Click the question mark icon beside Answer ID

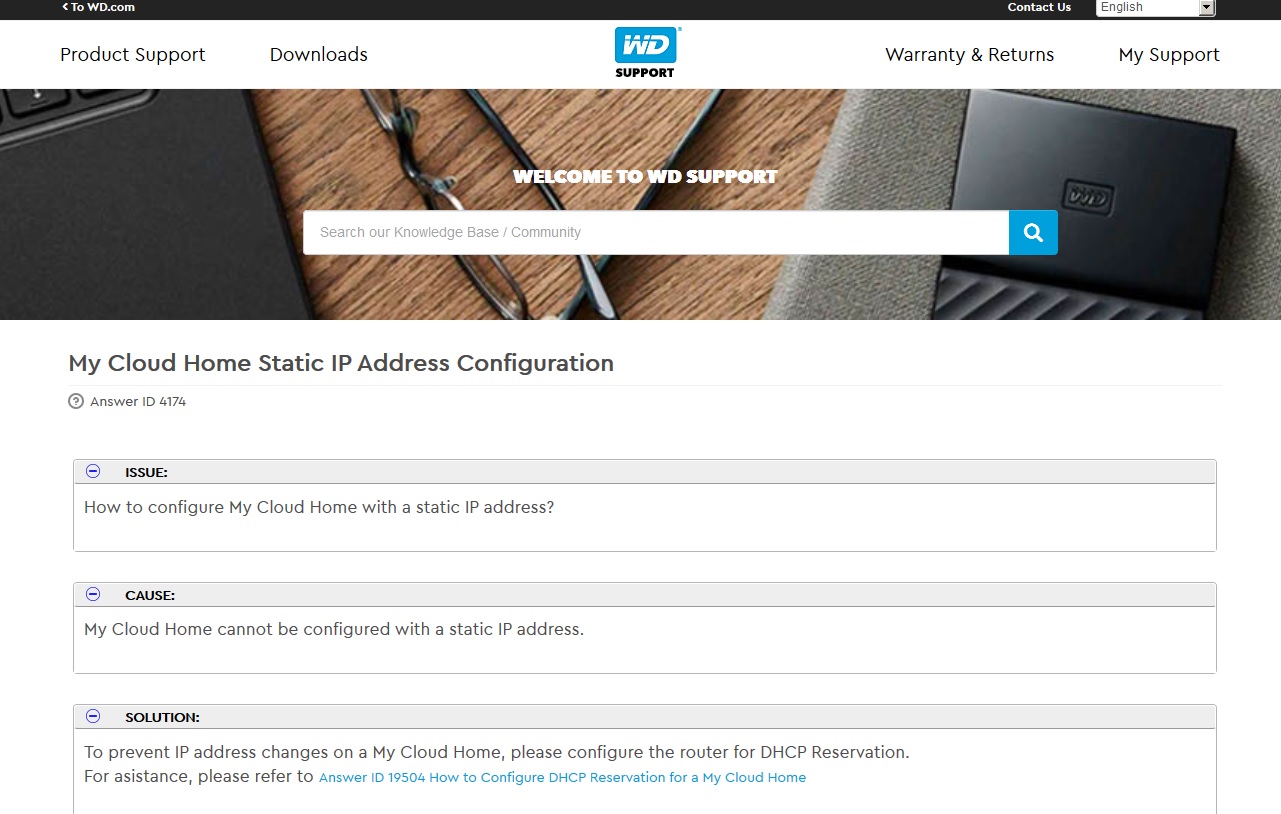pos(75,401)
